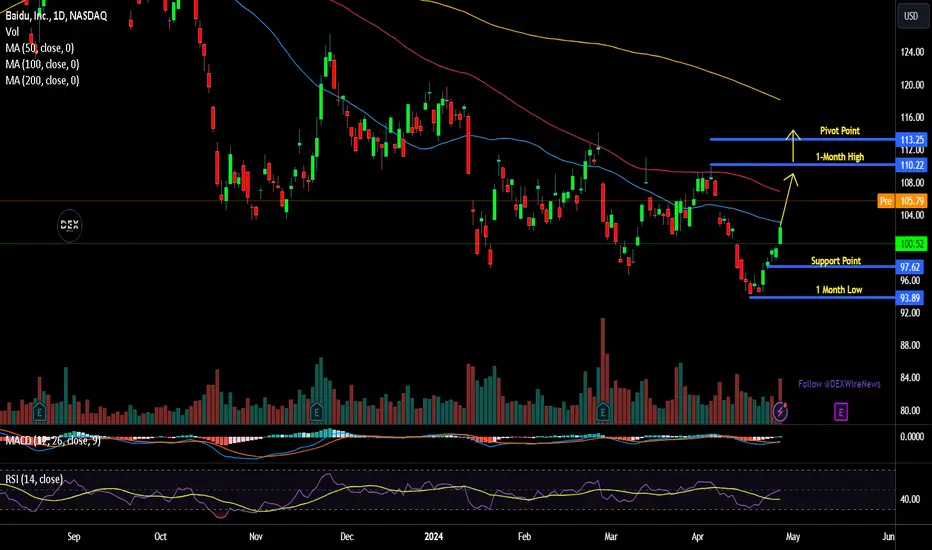Click the earnings E marker near September
This screenshot has height=550, width=932.
[x=39, y=411]
